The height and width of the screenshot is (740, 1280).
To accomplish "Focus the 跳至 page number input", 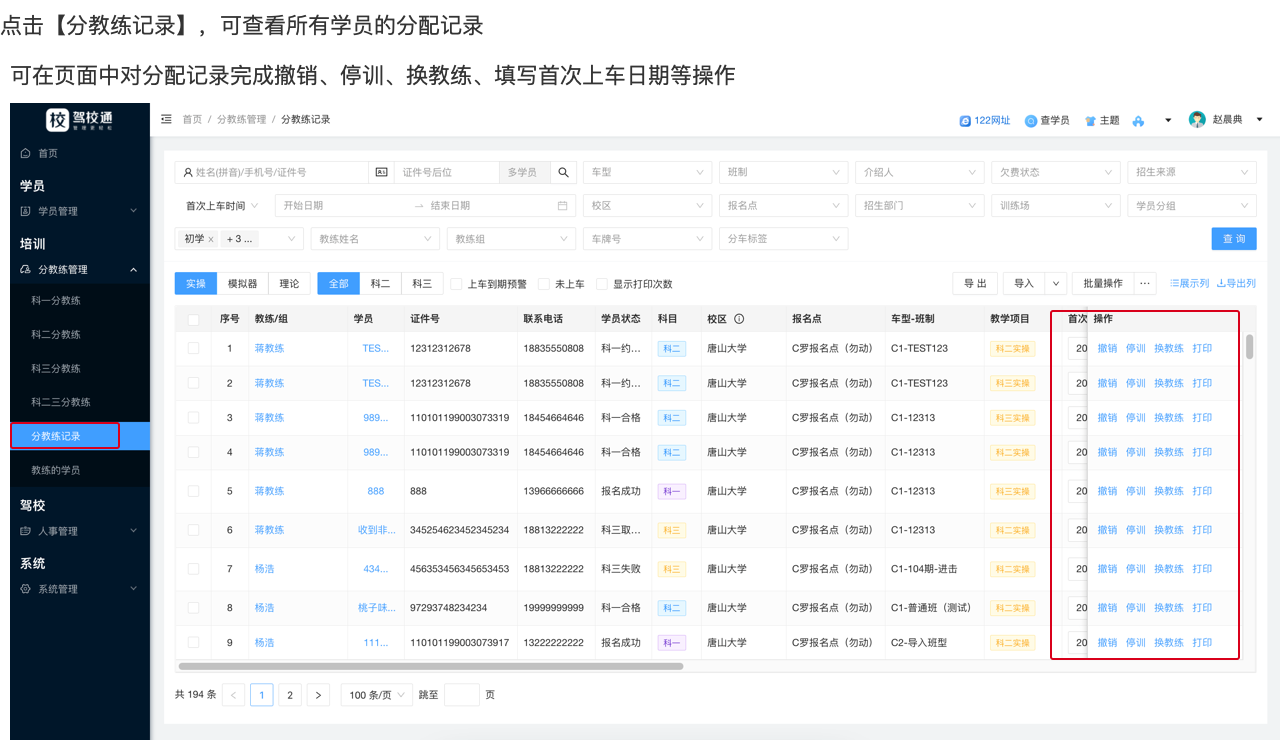I will coord(462,695).
